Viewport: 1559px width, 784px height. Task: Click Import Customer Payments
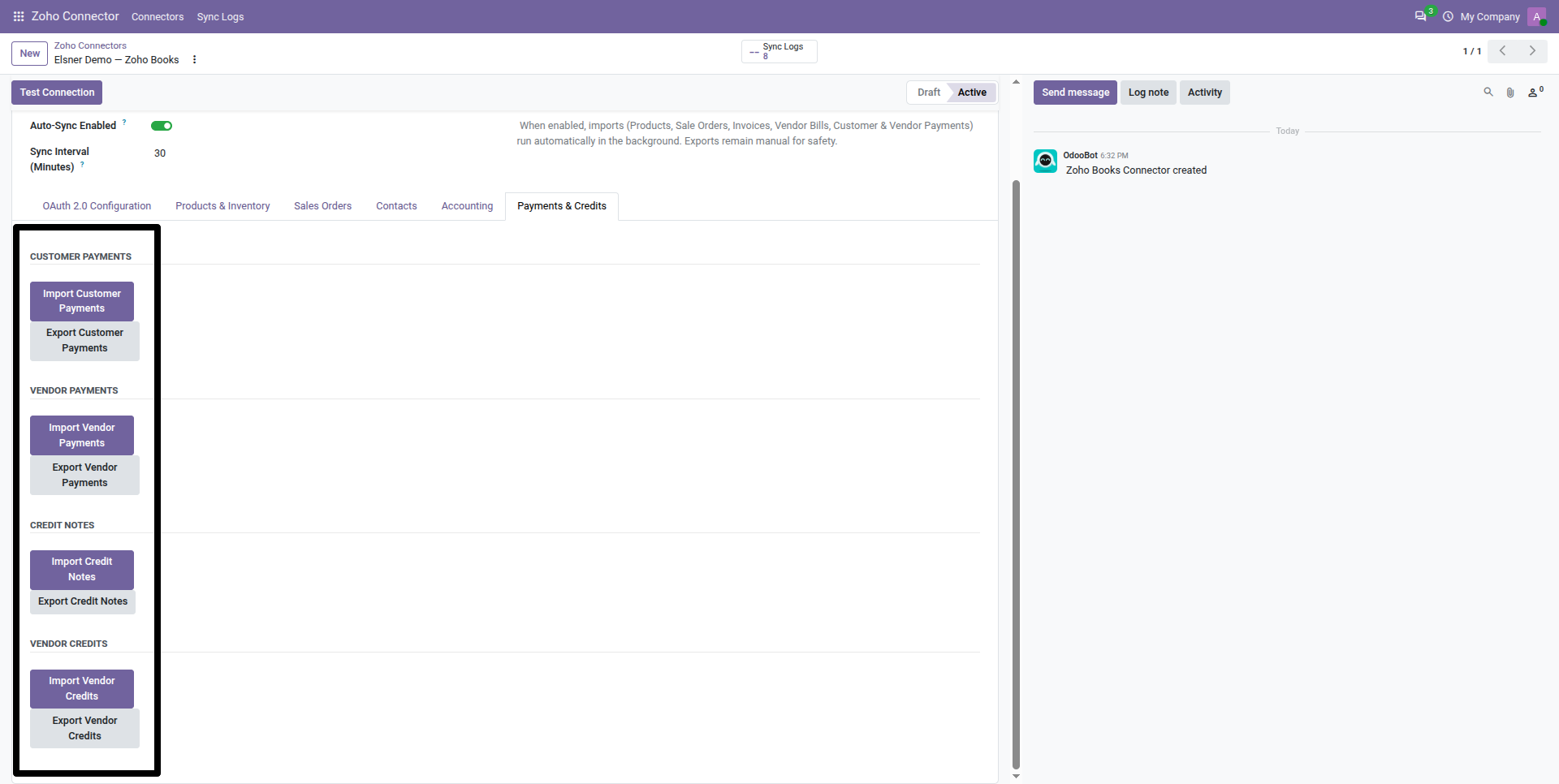pyautogui.click(x=82, y=301)
